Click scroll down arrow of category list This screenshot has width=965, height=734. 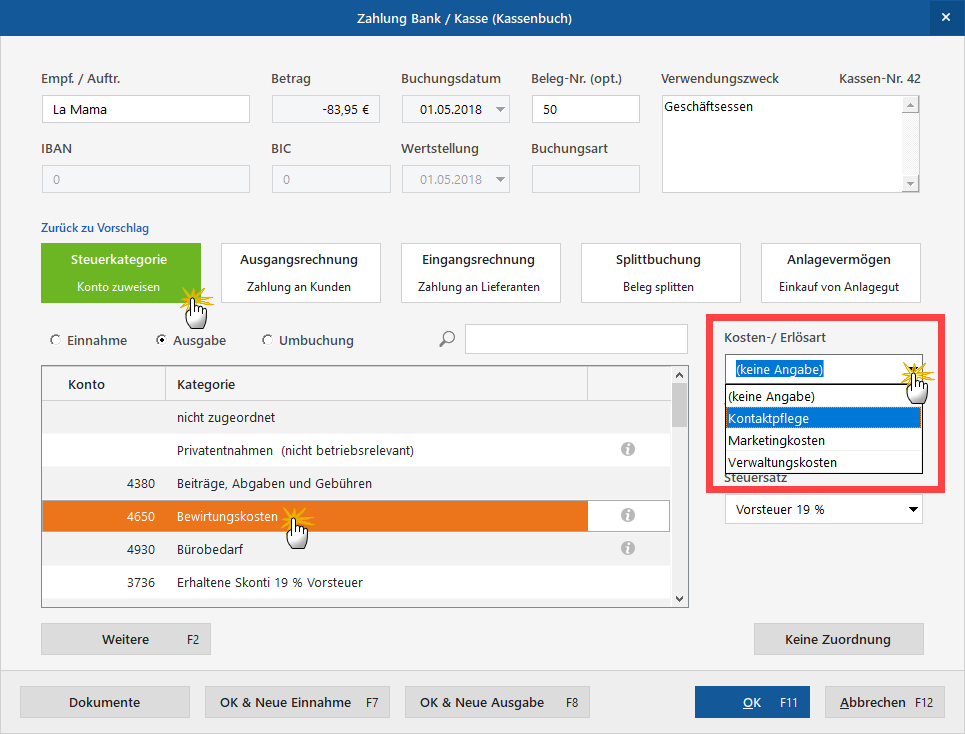click(x=679, y=599)
